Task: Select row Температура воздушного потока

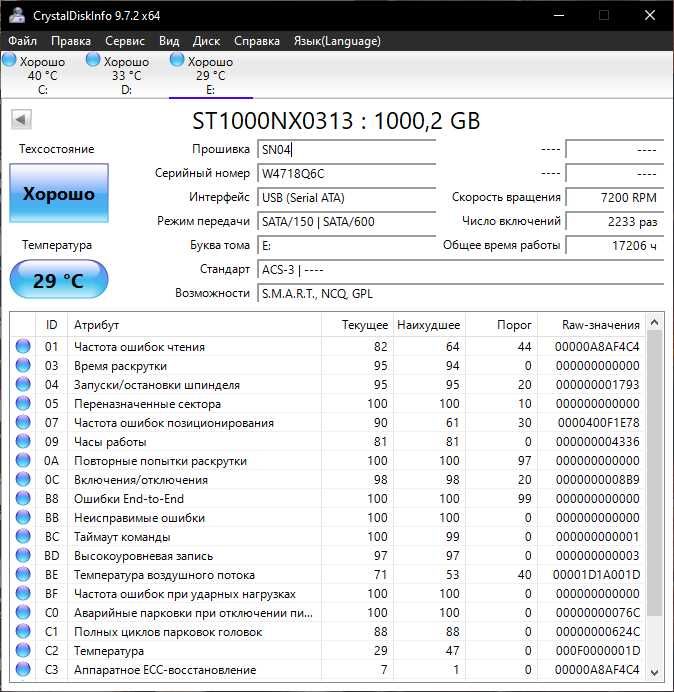Action: (328, 574)
